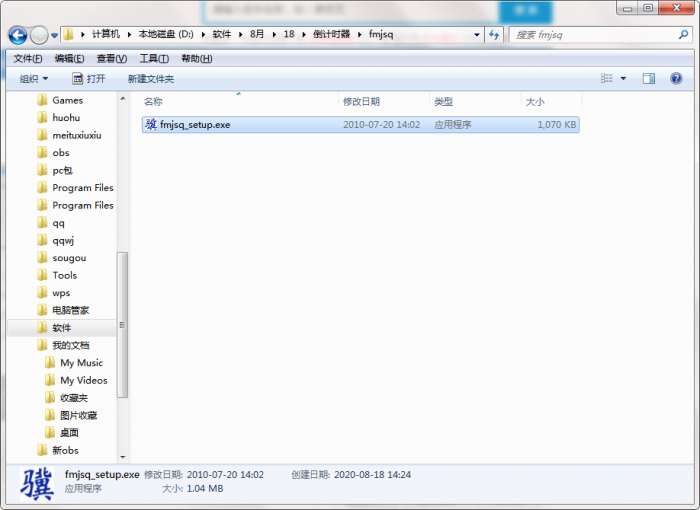Viewport: 700px width, 510px height.
Task: Toggle the preview pane
Action: [x=649, y=79]
